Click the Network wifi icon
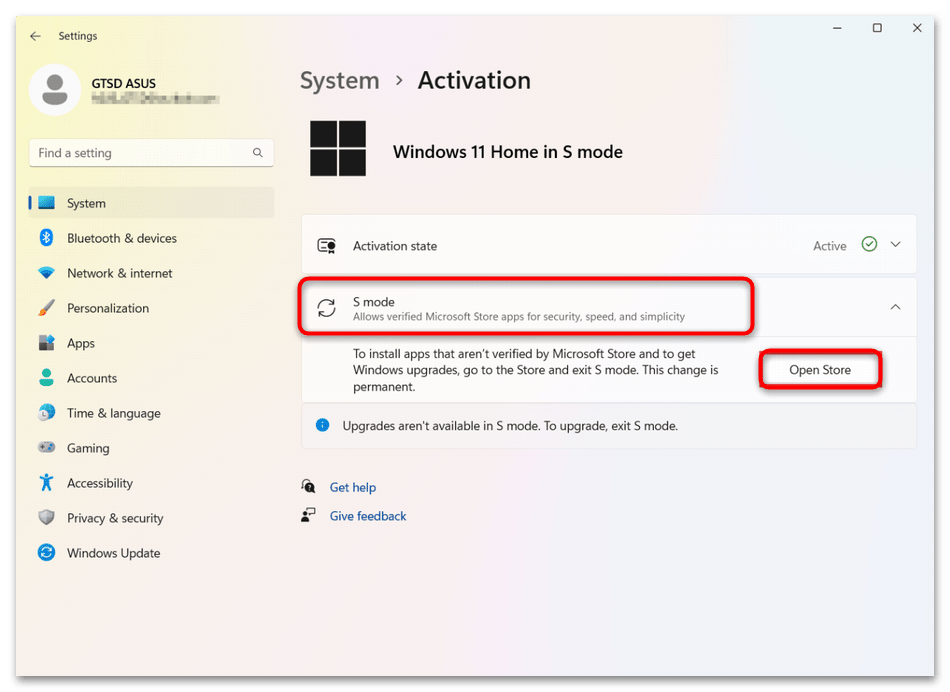This screenshot has height=692, width=950. tap(47, 273)
